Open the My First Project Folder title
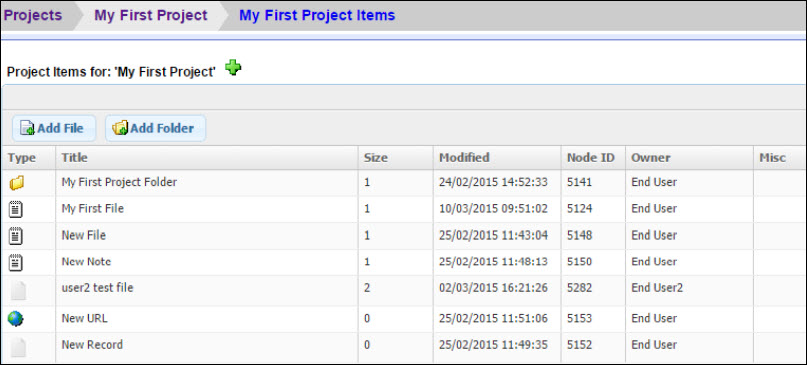The image size is (807, 365). click(x=119, y=182)
